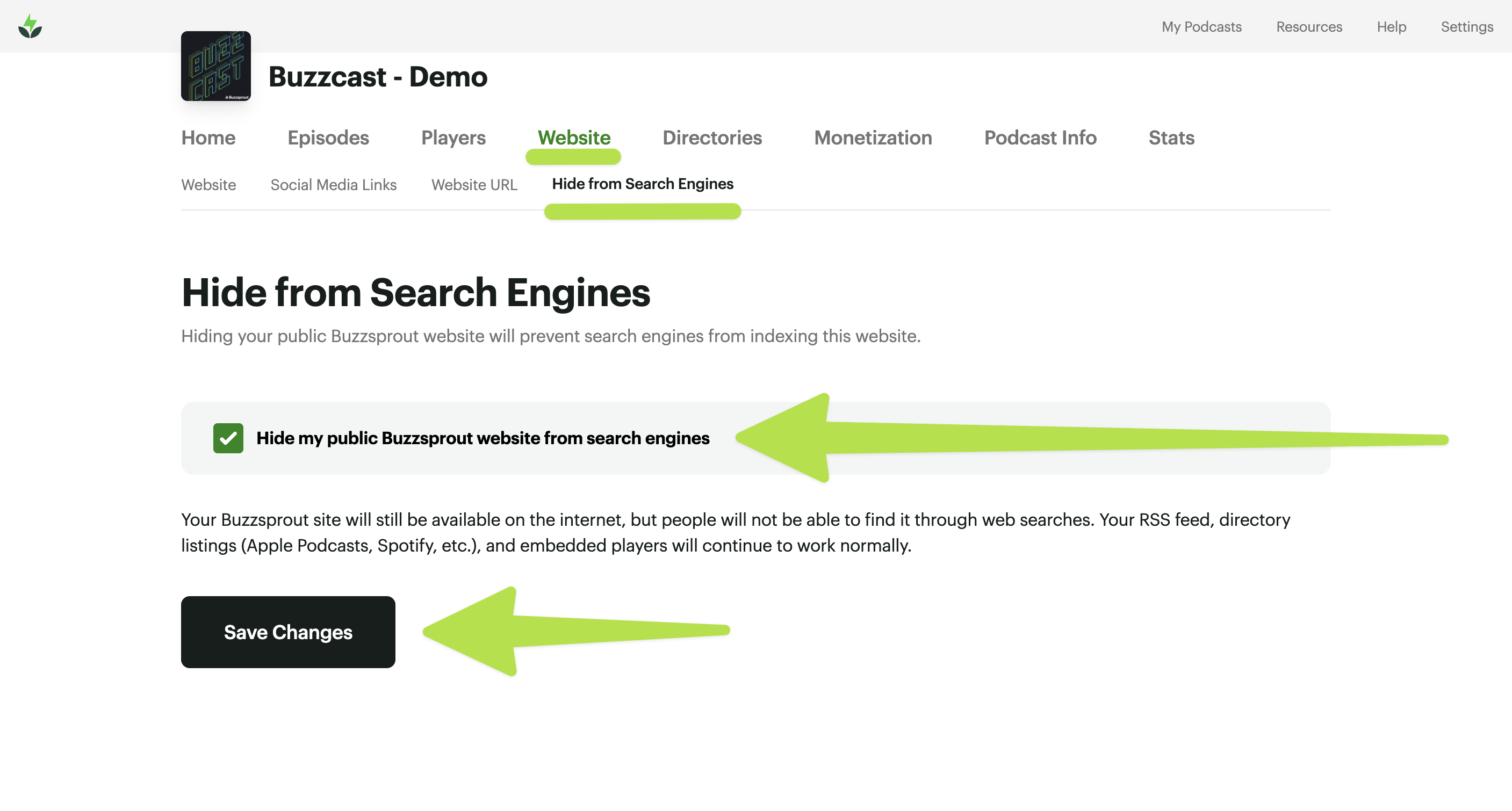
Task: Uncheck the hide from search engines checkbox
Action: tap(228, 438)
